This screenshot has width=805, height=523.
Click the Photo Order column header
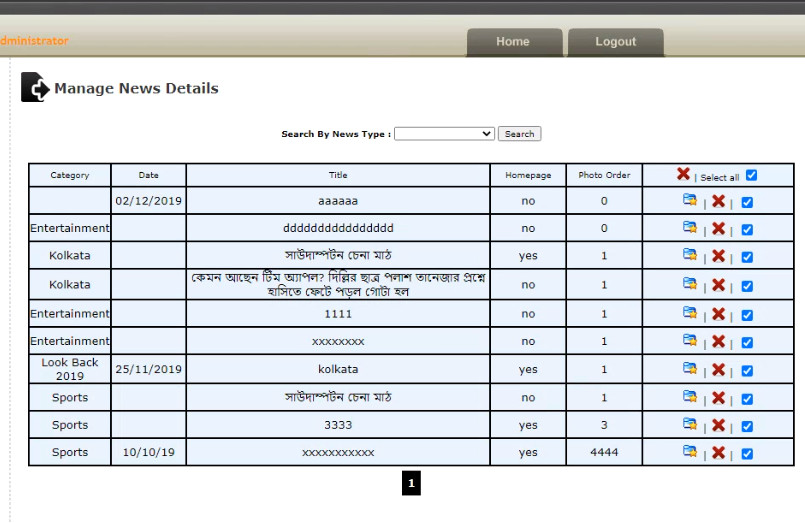click(604, 175)
